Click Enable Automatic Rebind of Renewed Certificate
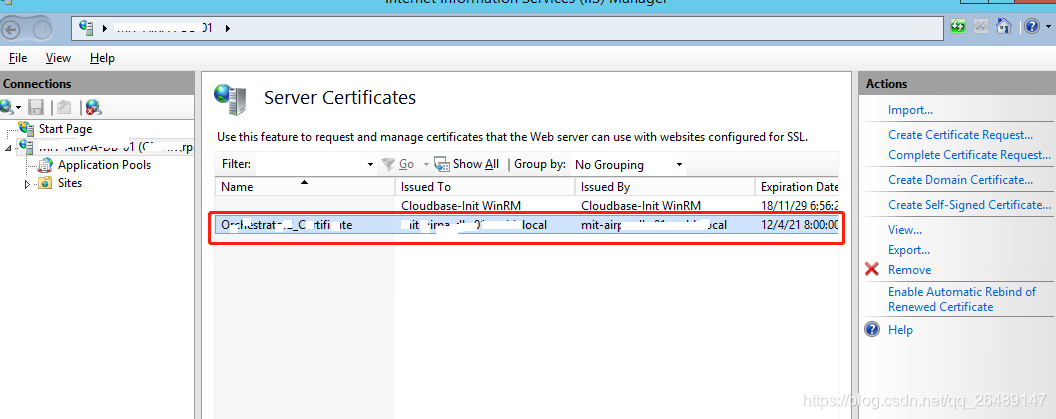The width and height of the screenshot is (1056, 419). point(962,299)
